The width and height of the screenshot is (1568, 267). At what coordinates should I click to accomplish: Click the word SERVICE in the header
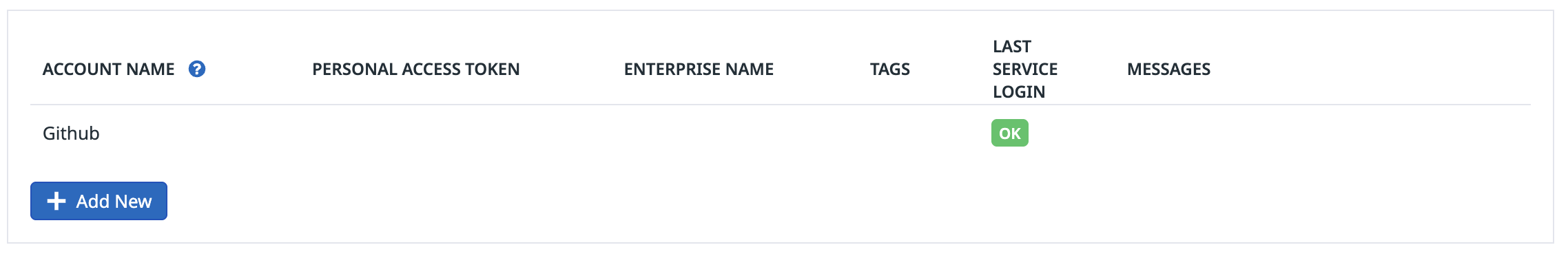(x=1025, y=69)
